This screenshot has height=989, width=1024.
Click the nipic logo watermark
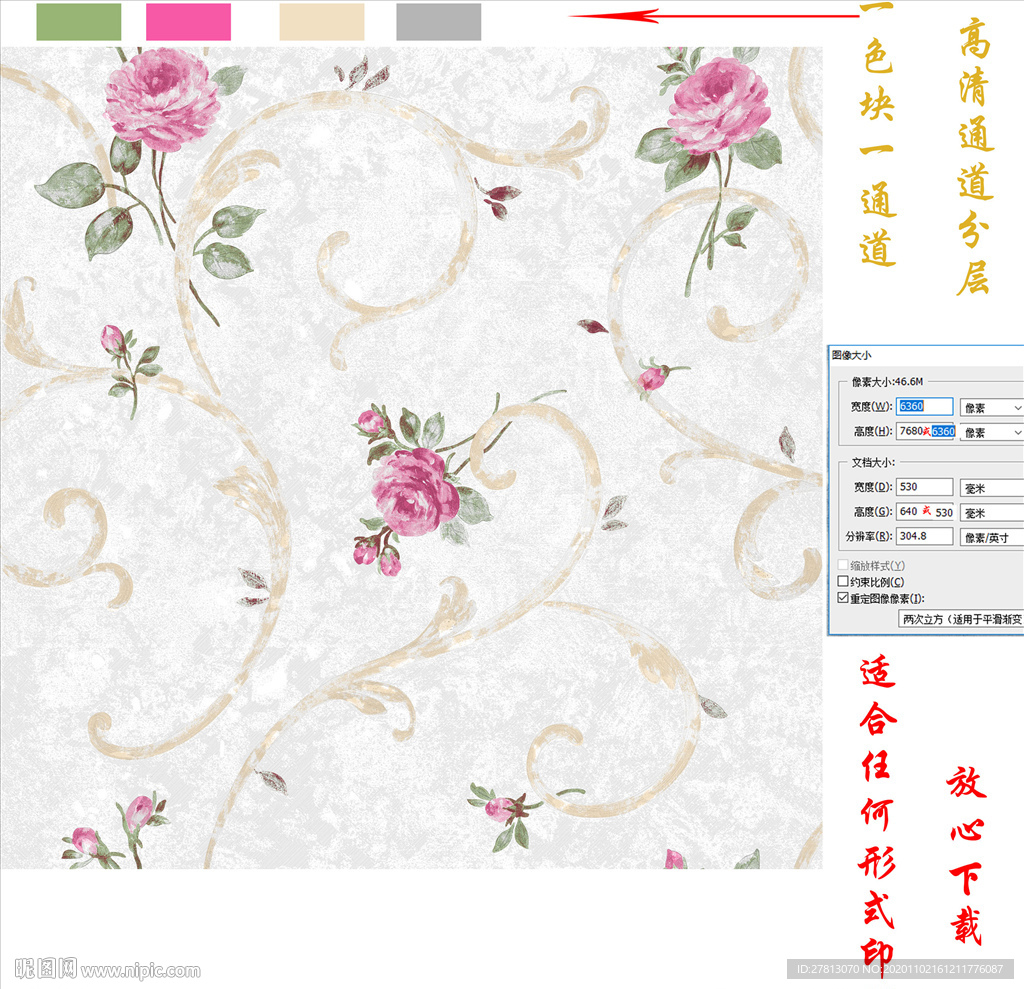[x=45, y=968]
